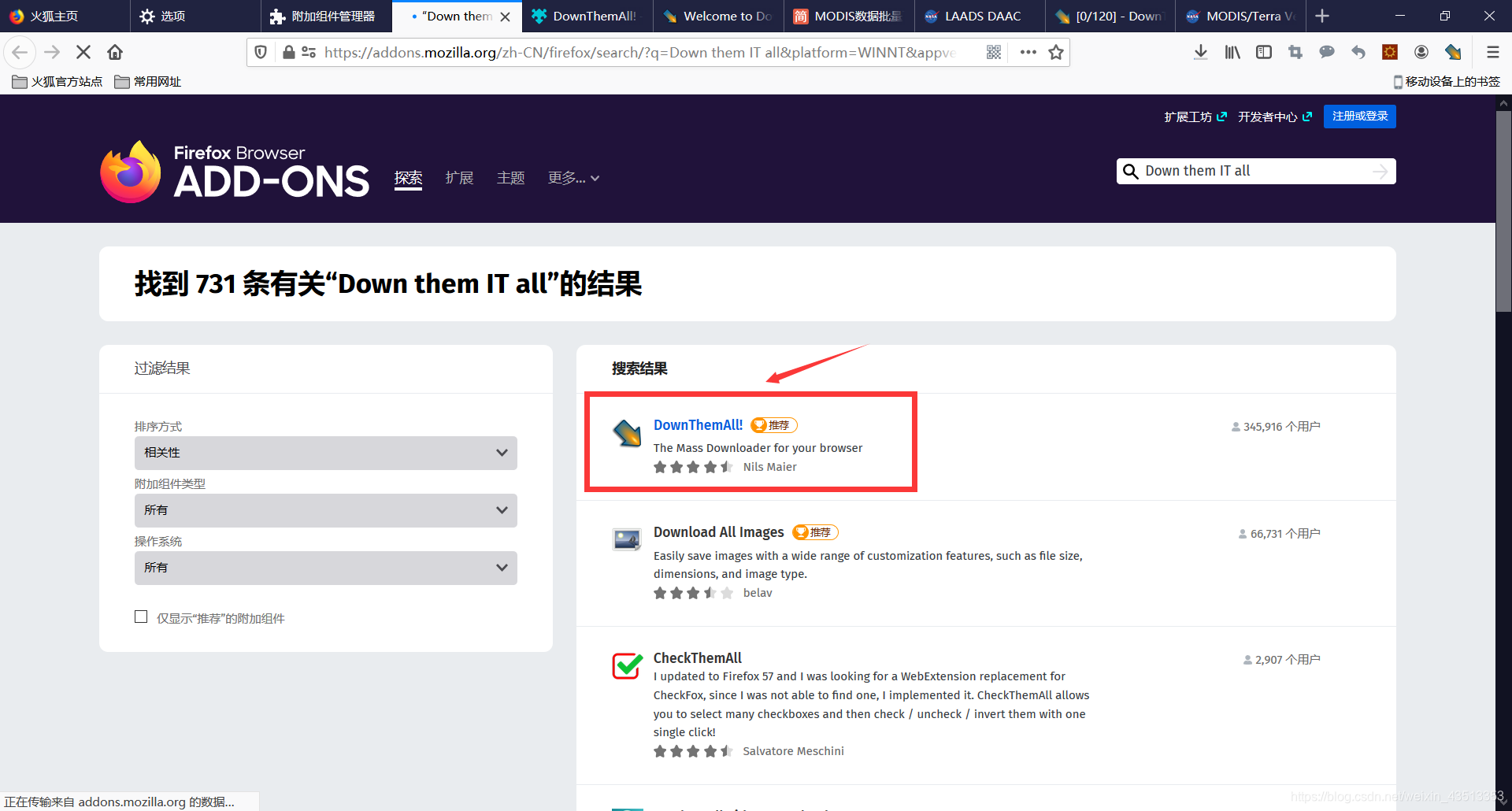Open the Library books icon
The height and width of the screenshot is (811, 1512).
(x=1232, y=52)
